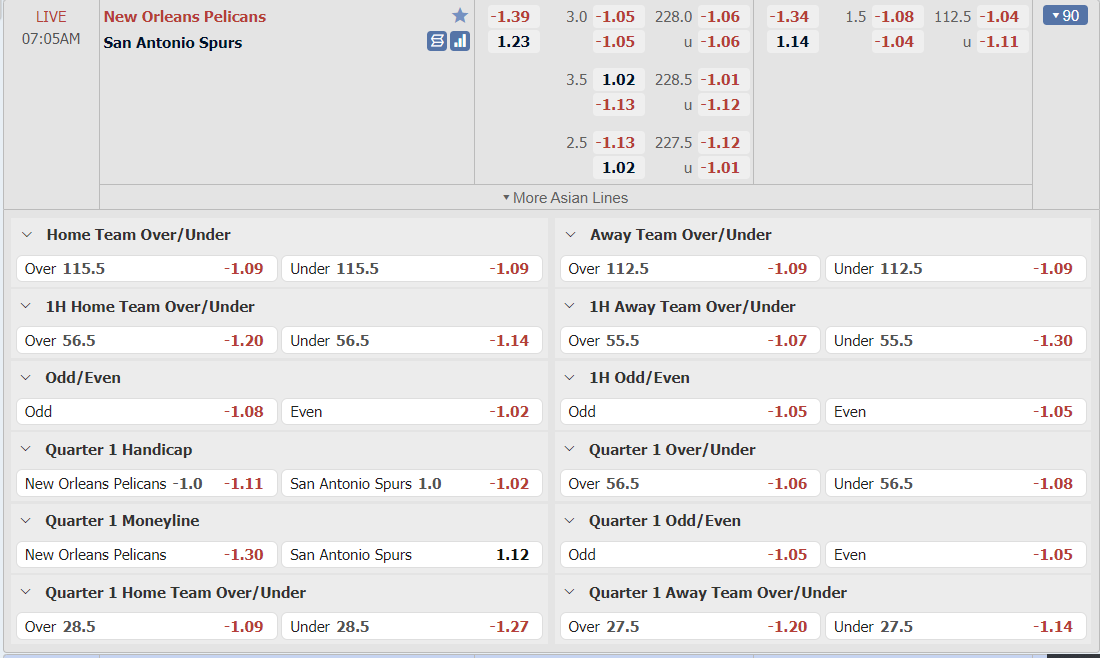Select Spurs full-game moneyline 1.23
Viewport: 1100px width, 658px height.
[x=513, y=41]
